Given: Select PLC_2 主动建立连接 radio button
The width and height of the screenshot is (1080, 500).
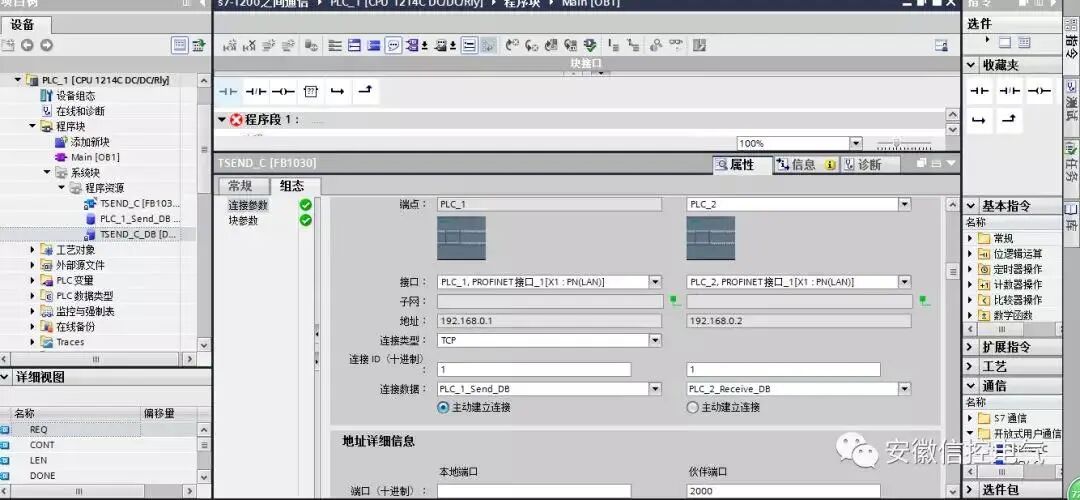Looking at the screenshot, I should [x=693, y=407].
